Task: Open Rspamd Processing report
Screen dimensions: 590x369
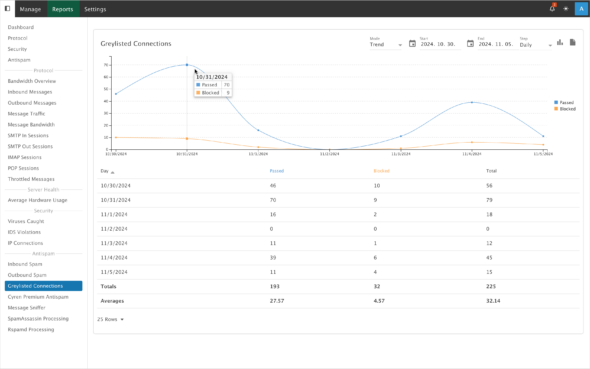Action: coord(31,330)
